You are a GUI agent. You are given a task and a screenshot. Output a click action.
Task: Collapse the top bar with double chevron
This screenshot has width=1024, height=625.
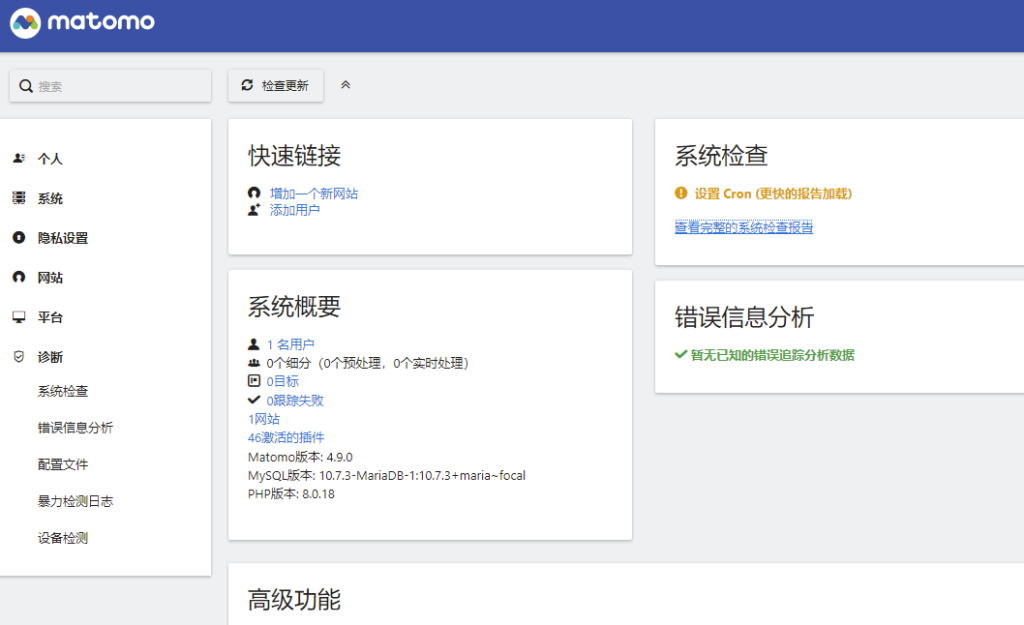(x=346, y=85)
